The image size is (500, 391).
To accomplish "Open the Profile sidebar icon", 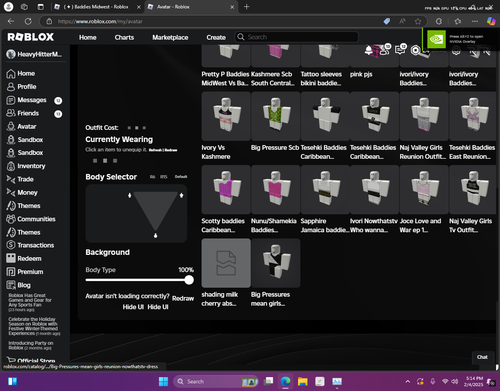I will [x=11, y=87].
